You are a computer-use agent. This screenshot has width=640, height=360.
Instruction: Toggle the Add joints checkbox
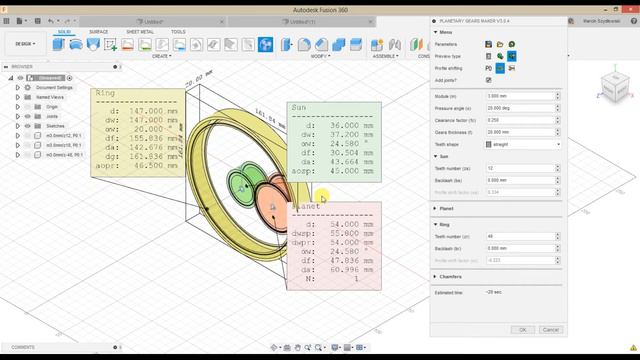(x=488, y=80)
